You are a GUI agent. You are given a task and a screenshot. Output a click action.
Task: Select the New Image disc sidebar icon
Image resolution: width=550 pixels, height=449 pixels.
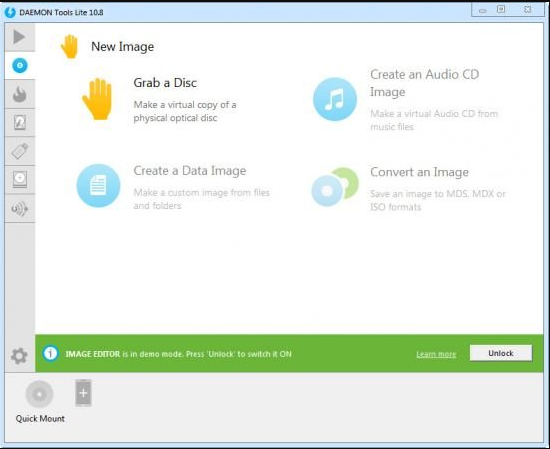20,65
